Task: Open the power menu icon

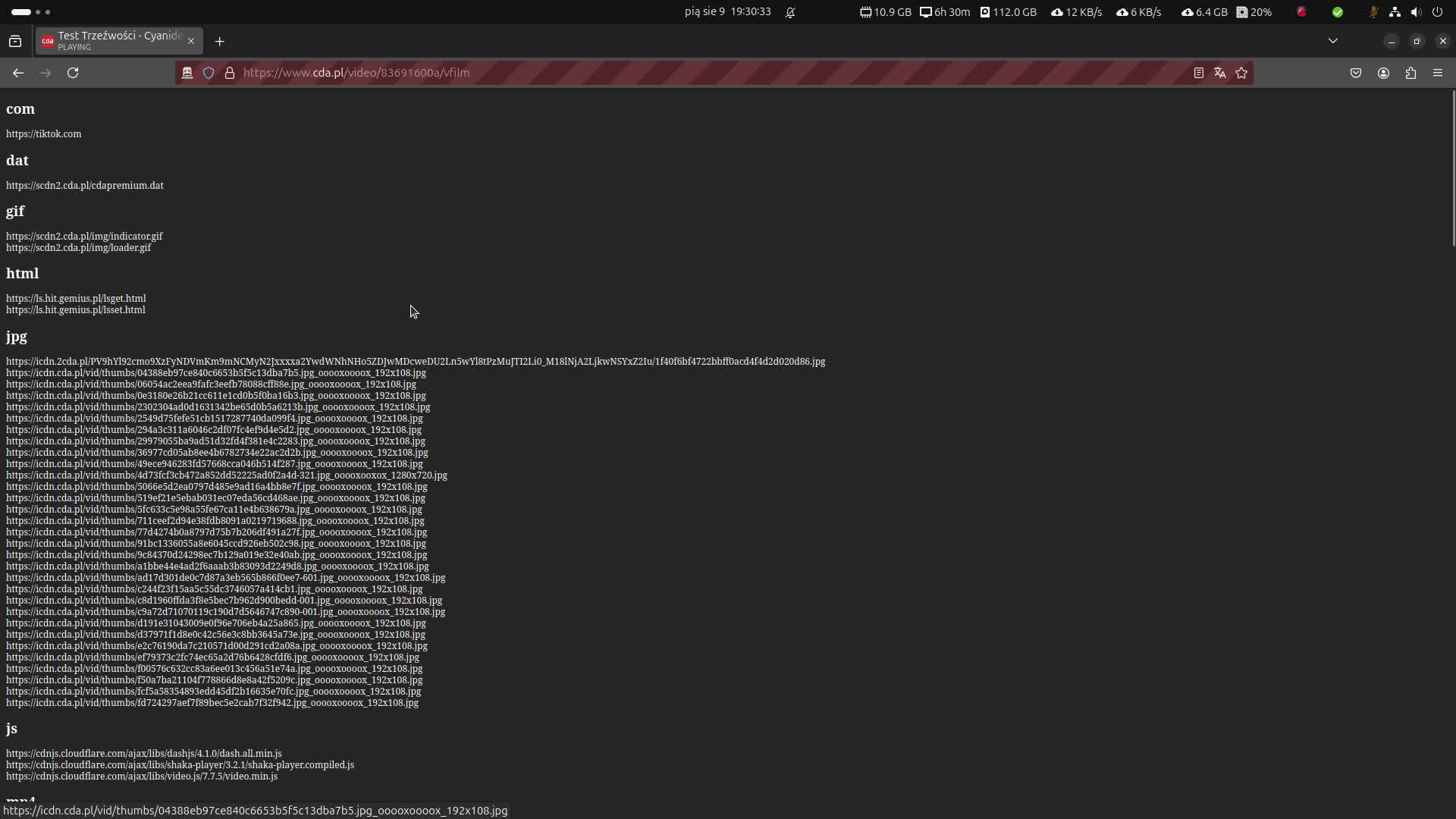Action: pos(1437,12)
